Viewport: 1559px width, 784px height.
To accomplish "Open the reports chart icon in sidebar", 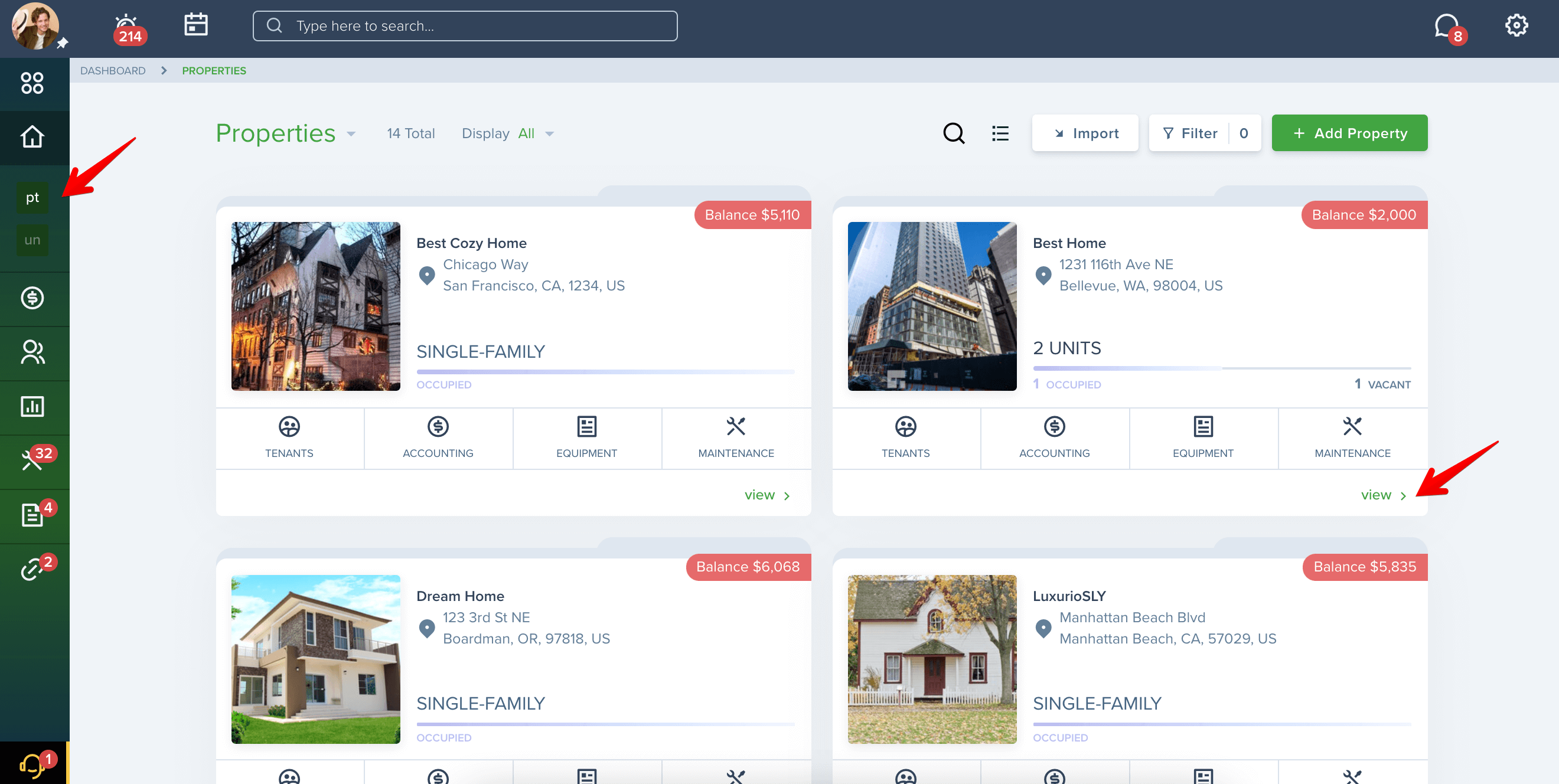I will [32, 407].
